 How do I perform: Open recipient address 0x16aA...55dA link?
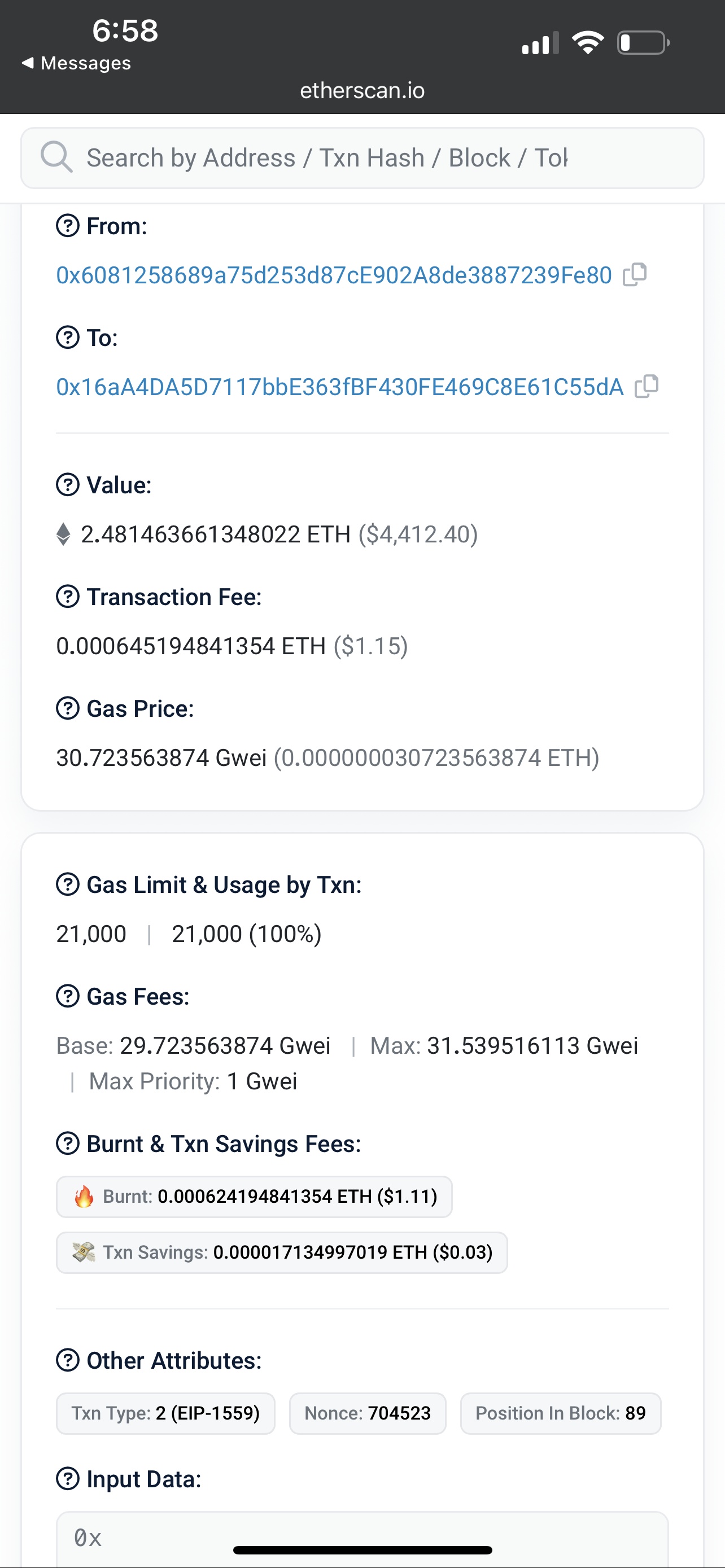click(340, 387)
